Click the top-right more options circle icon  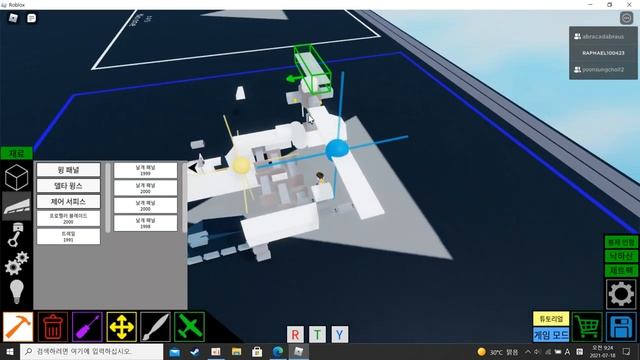click(626, 18)
